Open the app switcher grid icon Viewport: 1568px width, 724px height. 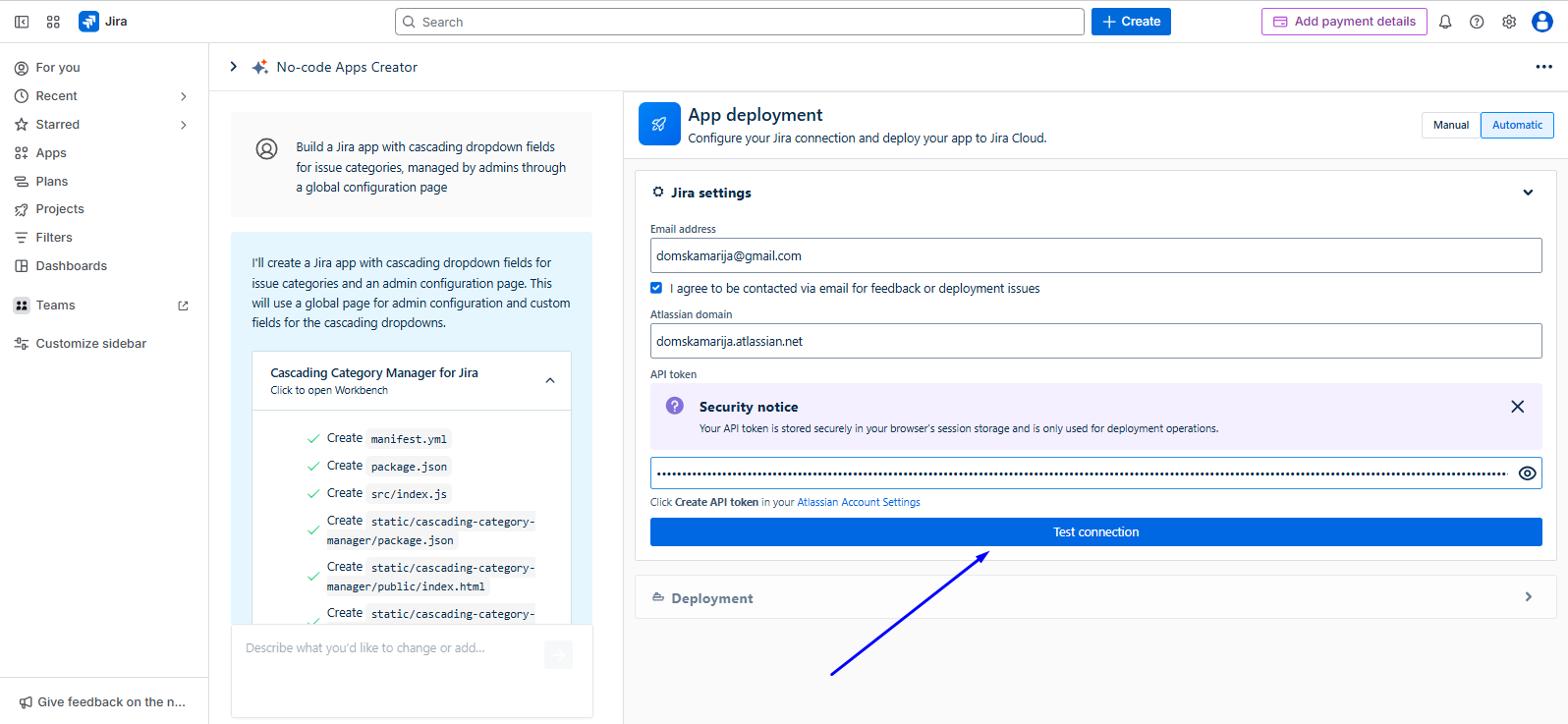point(53,22)
